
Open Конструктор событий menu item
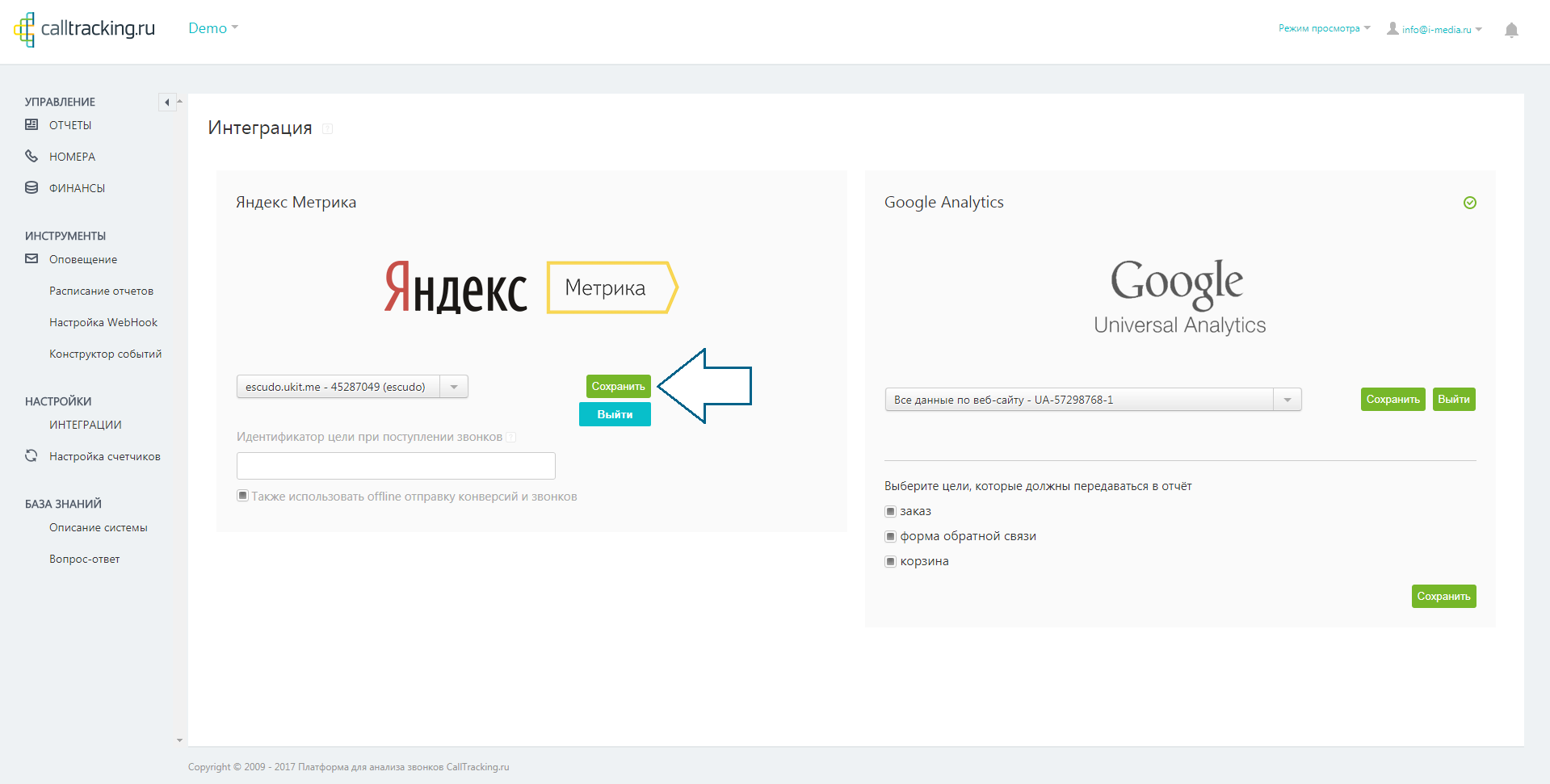point(105,354)
